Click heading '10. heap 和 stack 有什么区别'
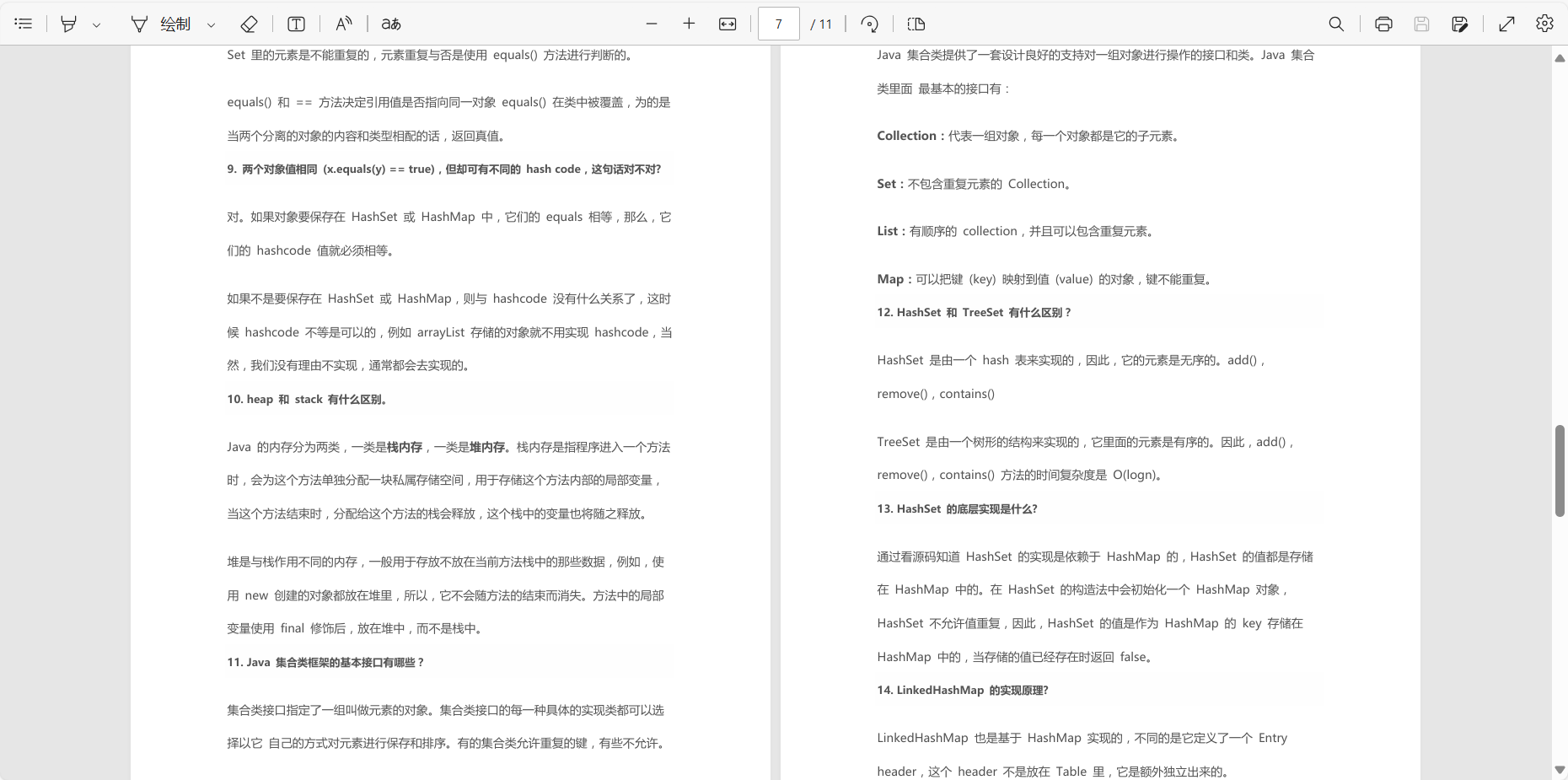The height and width of the screenshot is (780, 1568). pos(306,400)
